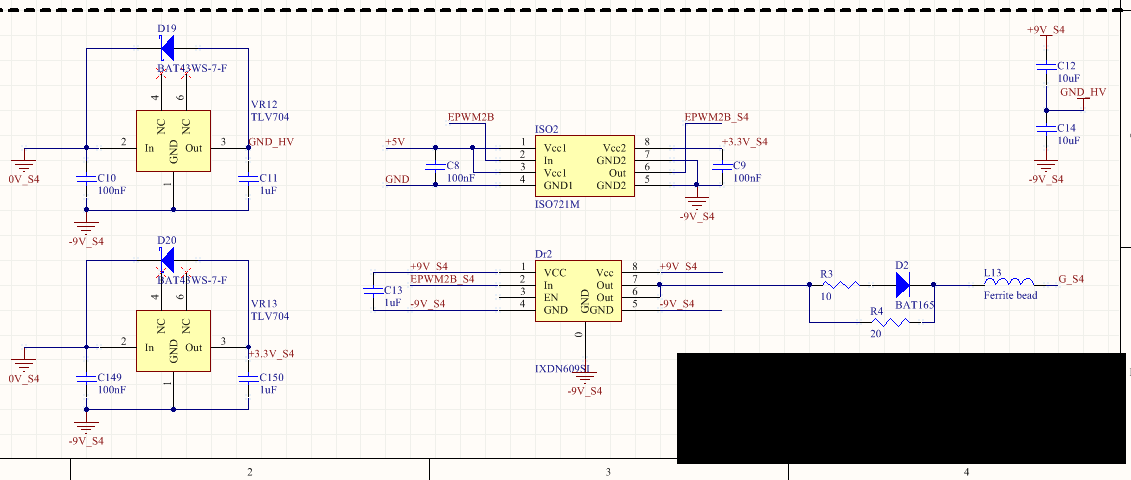Click the +3.3V_S4 label near C9
This screenshot has height=480, width=1131.
[x=744, y=141]
